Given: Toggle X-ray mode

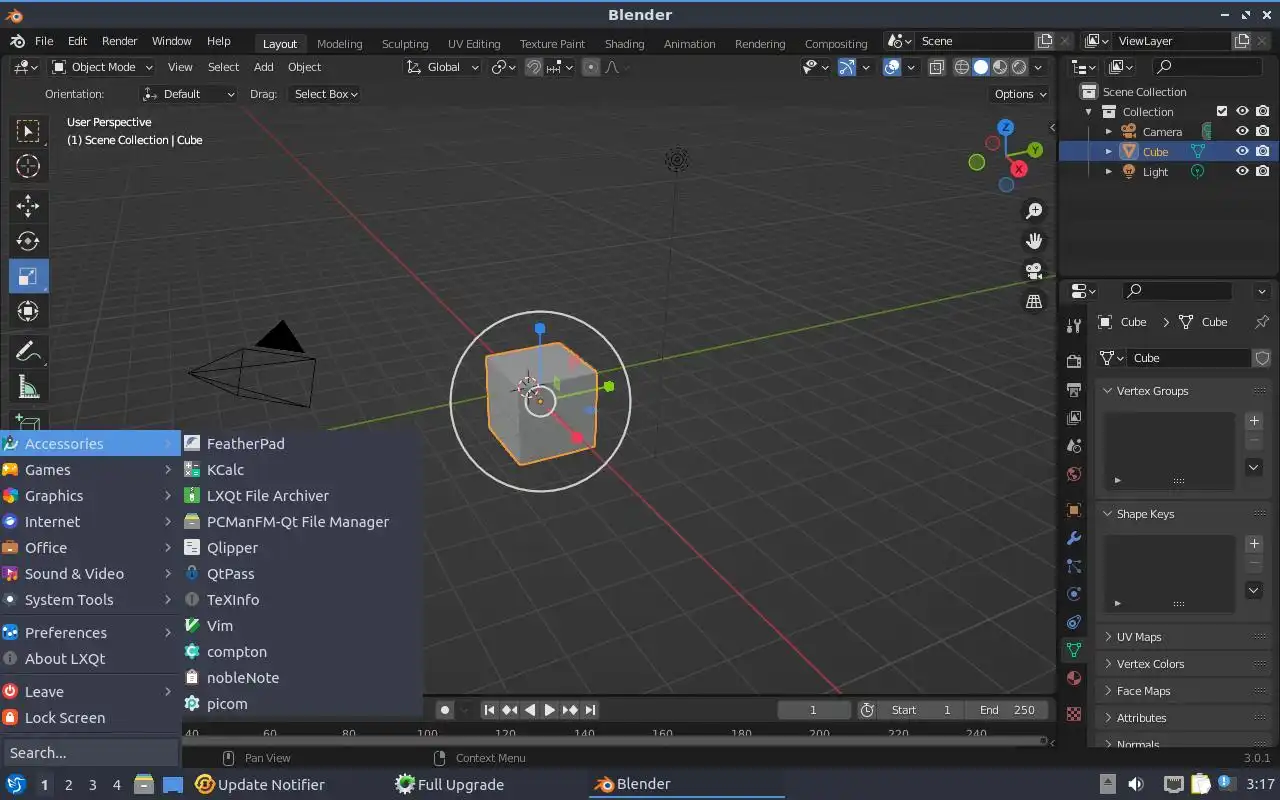Looking at the screenshot, I should pyautogui.click(x=937, y=67).
